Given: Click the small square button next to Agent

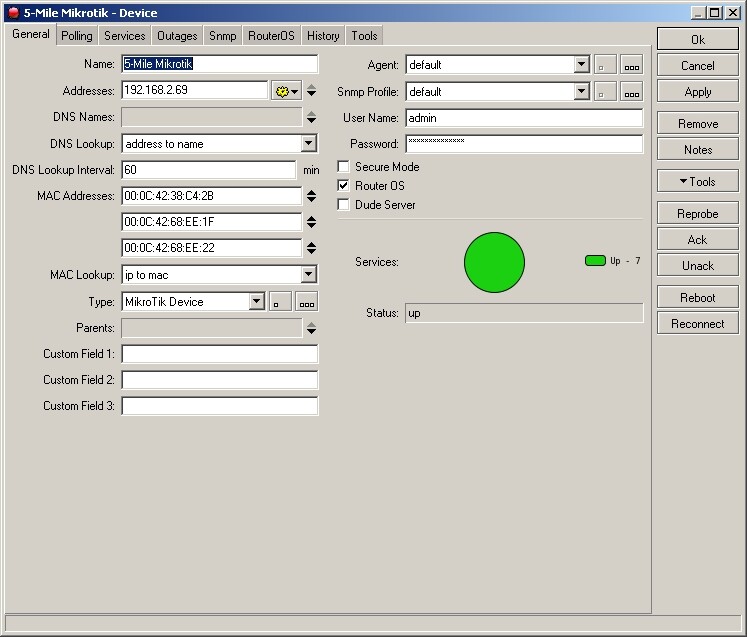Looking at the screenshot, I should [x=605, y=65].
